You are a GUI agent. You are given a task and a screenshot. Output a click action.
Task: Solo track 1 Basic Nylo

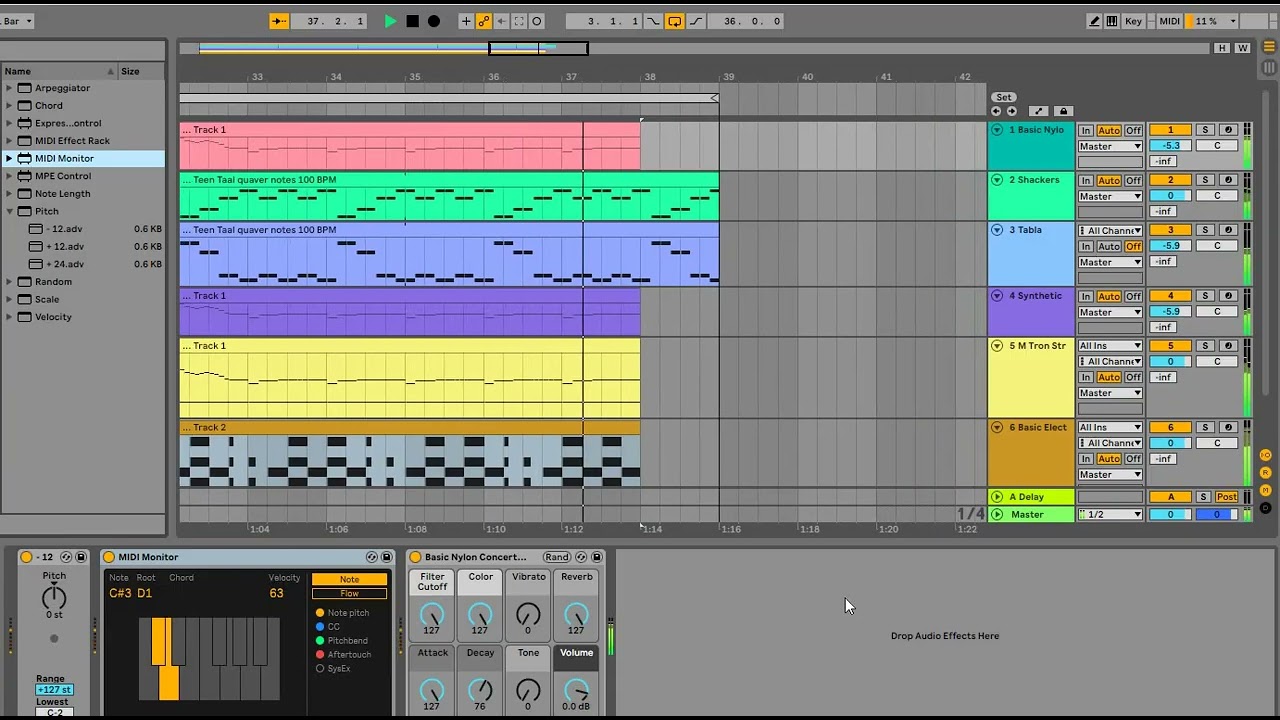1205,130
